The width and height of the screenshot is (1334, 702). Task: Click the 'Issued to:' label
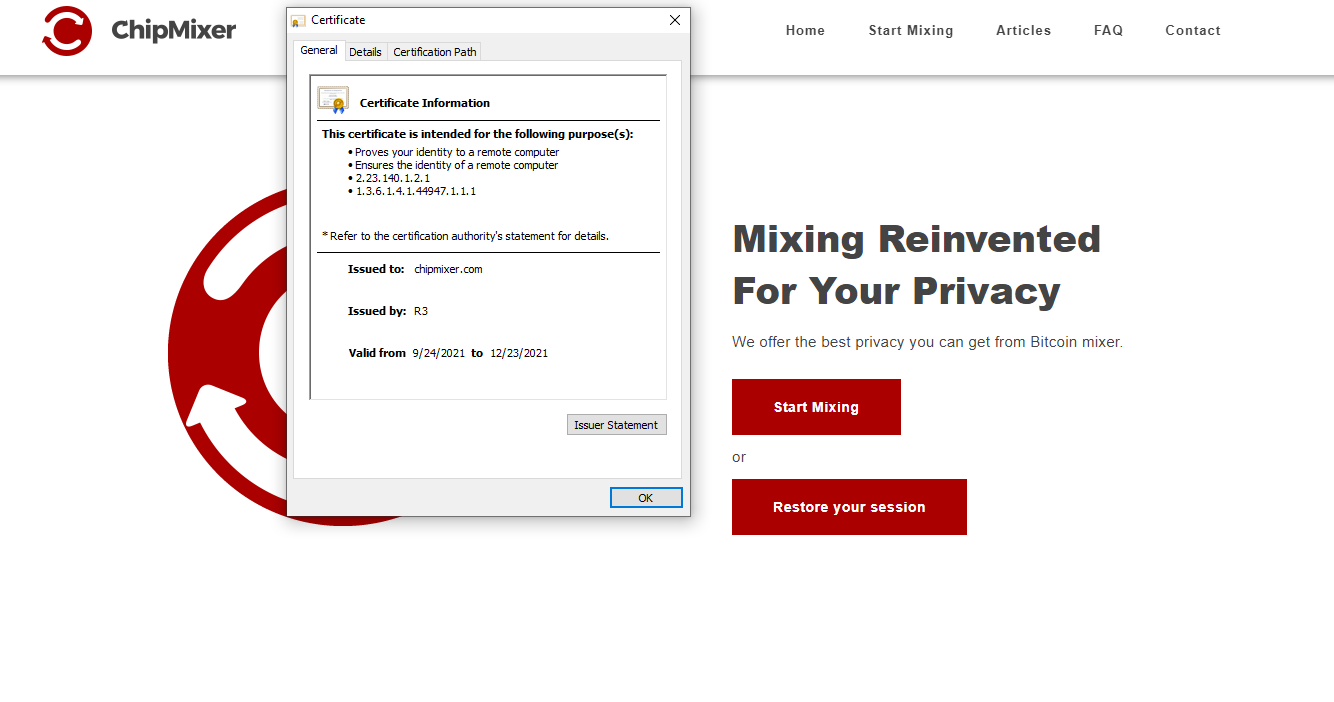tap(376, 269)
